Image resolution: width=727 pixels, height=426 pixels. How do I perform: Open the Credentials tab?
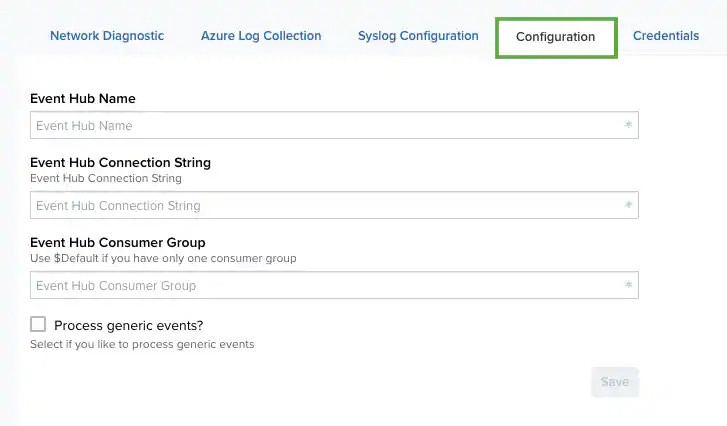tap(666, 36)
